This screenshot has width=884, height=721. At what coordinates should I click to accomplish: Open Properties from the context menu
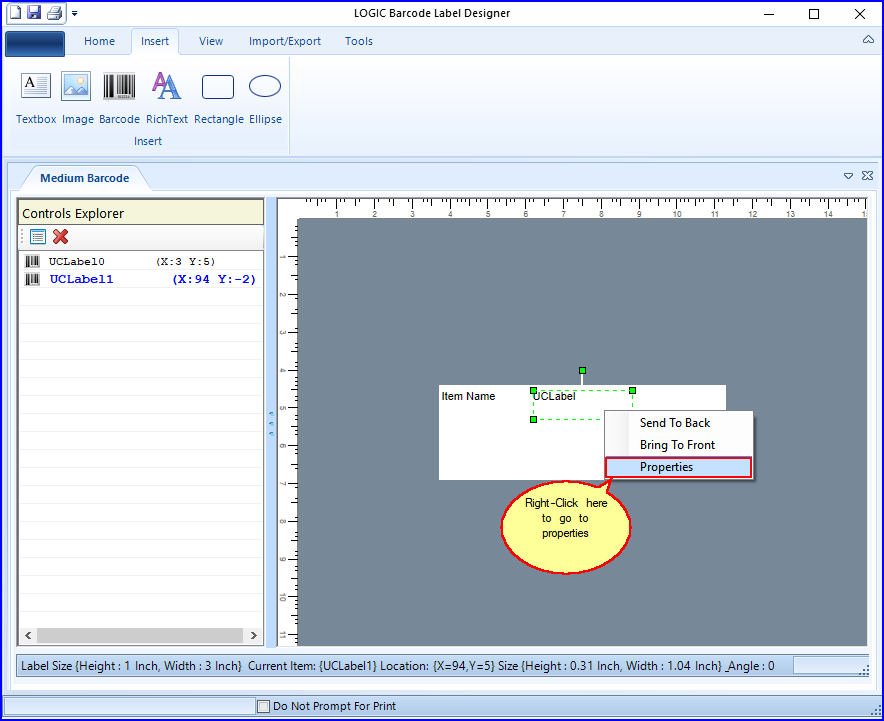[x=679, y=467]
